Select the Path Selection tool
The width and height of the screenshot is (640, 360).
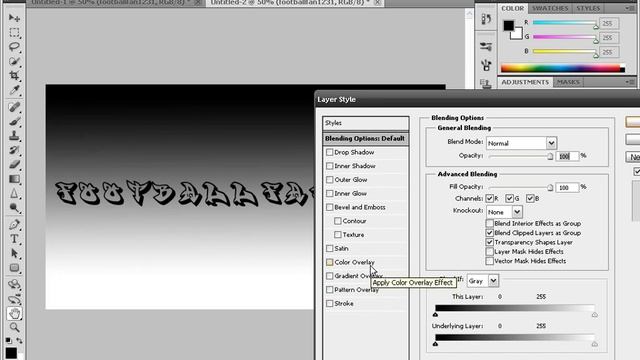tap(14, 253)
